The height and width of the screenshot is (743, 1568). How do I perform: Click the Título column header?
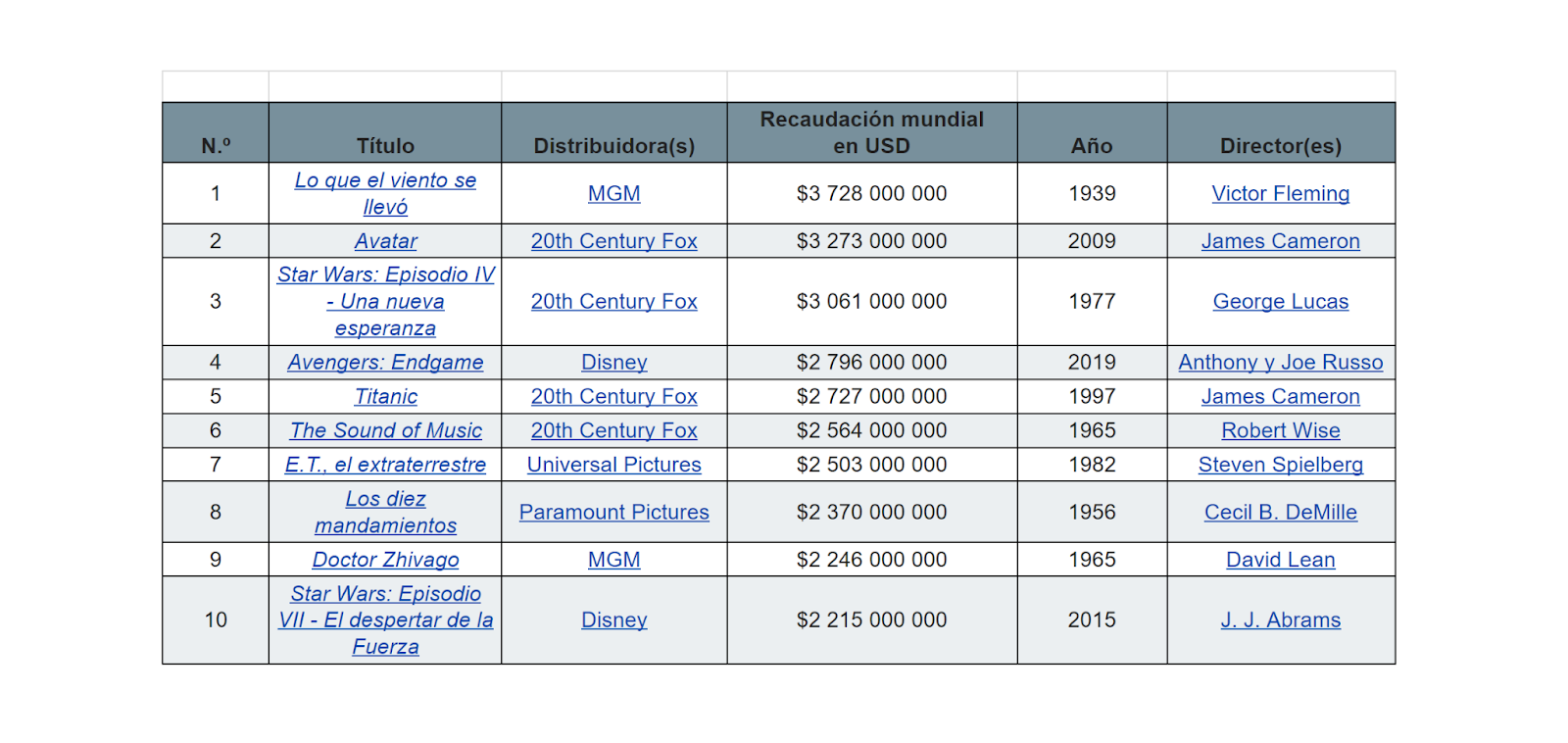pyautogui.click(x=385, y=132)
